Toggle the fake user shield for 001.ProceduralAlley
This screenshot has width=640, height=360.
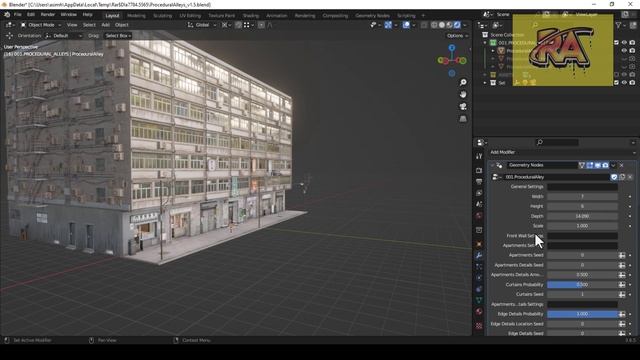614,177
